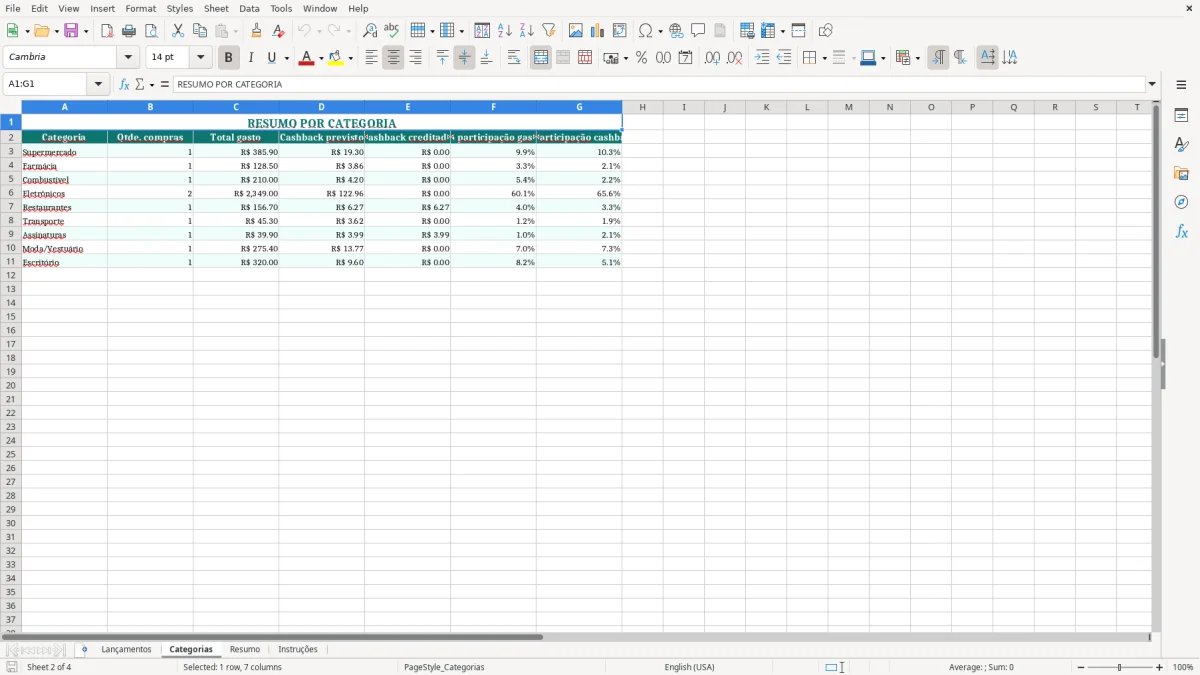The height and width of the screenshot is (675, 1200).
Task: Toggle the AutoFilter
Action: click(x=549, y=31)
